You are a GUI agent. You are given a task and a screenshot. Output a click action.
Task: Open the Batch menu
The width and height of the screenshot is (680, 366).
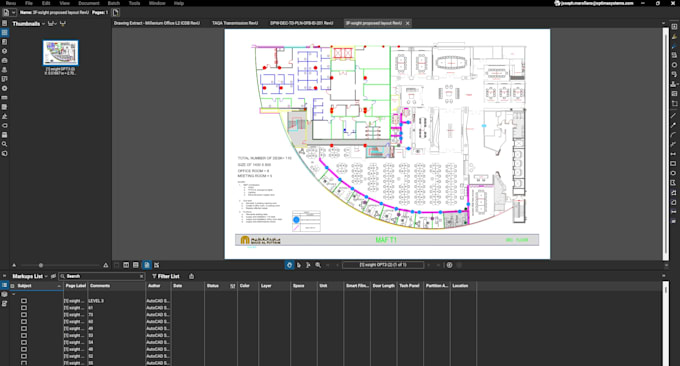pos(114,3)
